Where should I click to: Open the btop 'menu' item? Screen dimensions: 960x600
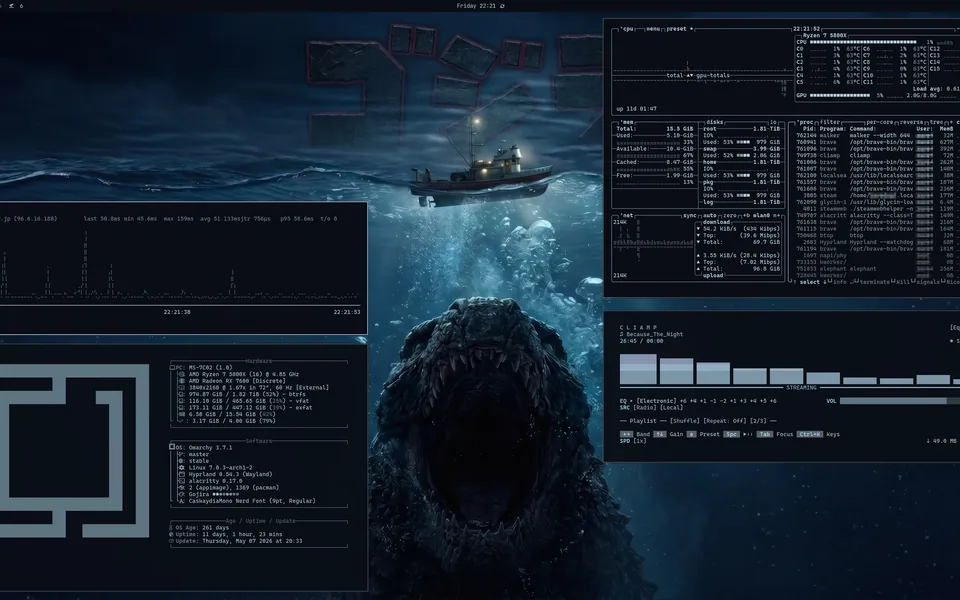[653, 29]
